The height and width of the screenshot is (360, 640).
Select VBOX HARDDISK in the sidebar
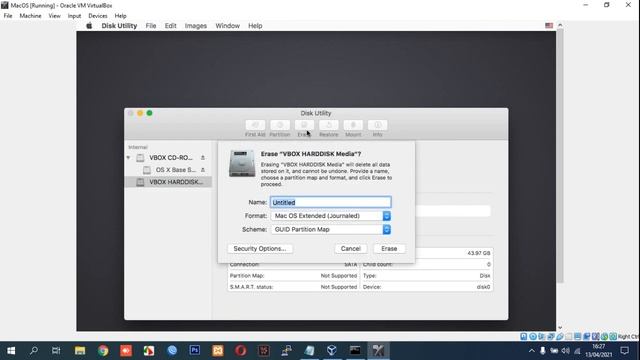[168, 182]
